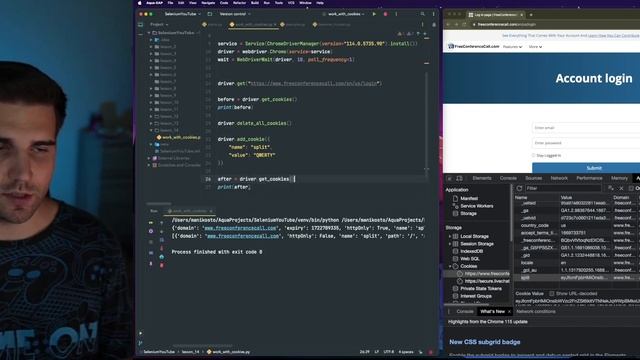Reload the Chrome page with refresh icon
This screenshot has width=640, height=360.
click(464, 24)
